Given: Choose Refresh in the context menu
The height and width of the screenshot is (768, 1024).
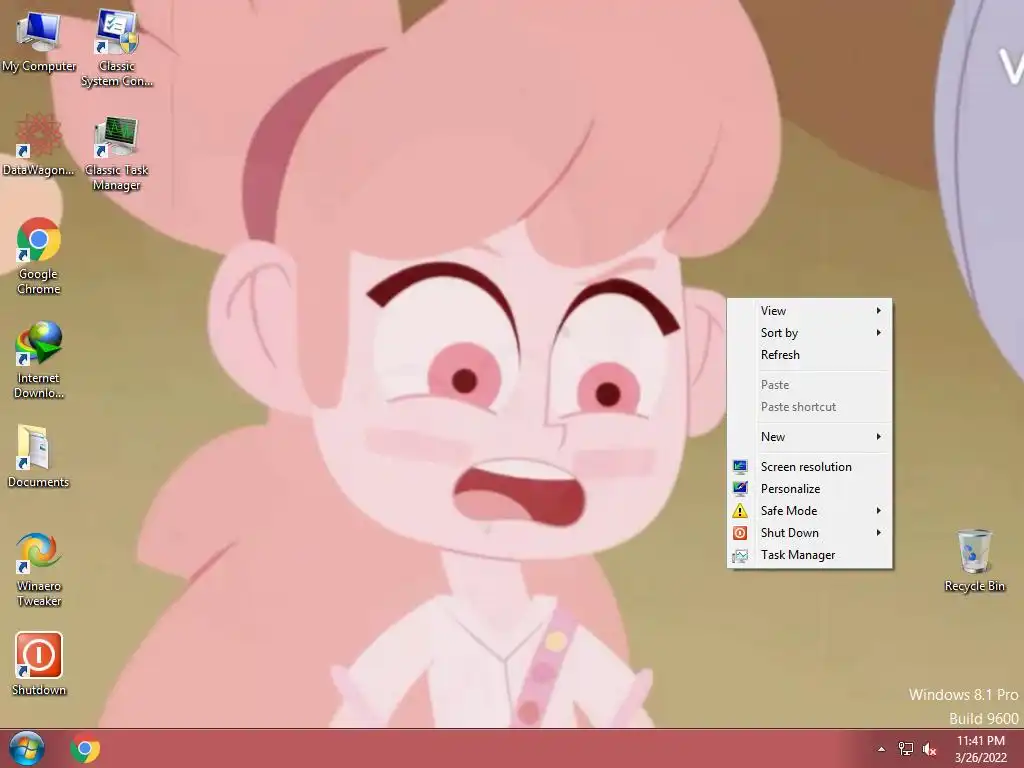Looking at the screenshot, I should (810, 355).
